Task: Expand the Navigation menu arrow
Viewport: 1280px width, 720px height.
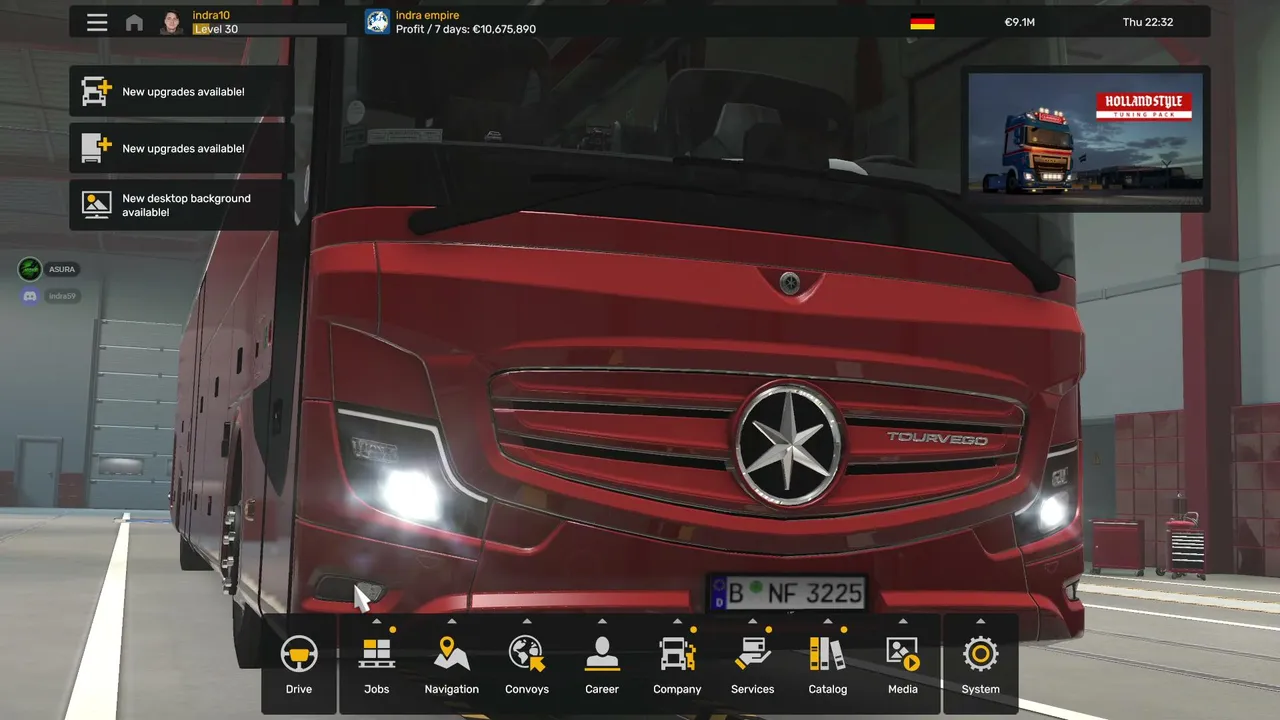Action: point(452,621)
